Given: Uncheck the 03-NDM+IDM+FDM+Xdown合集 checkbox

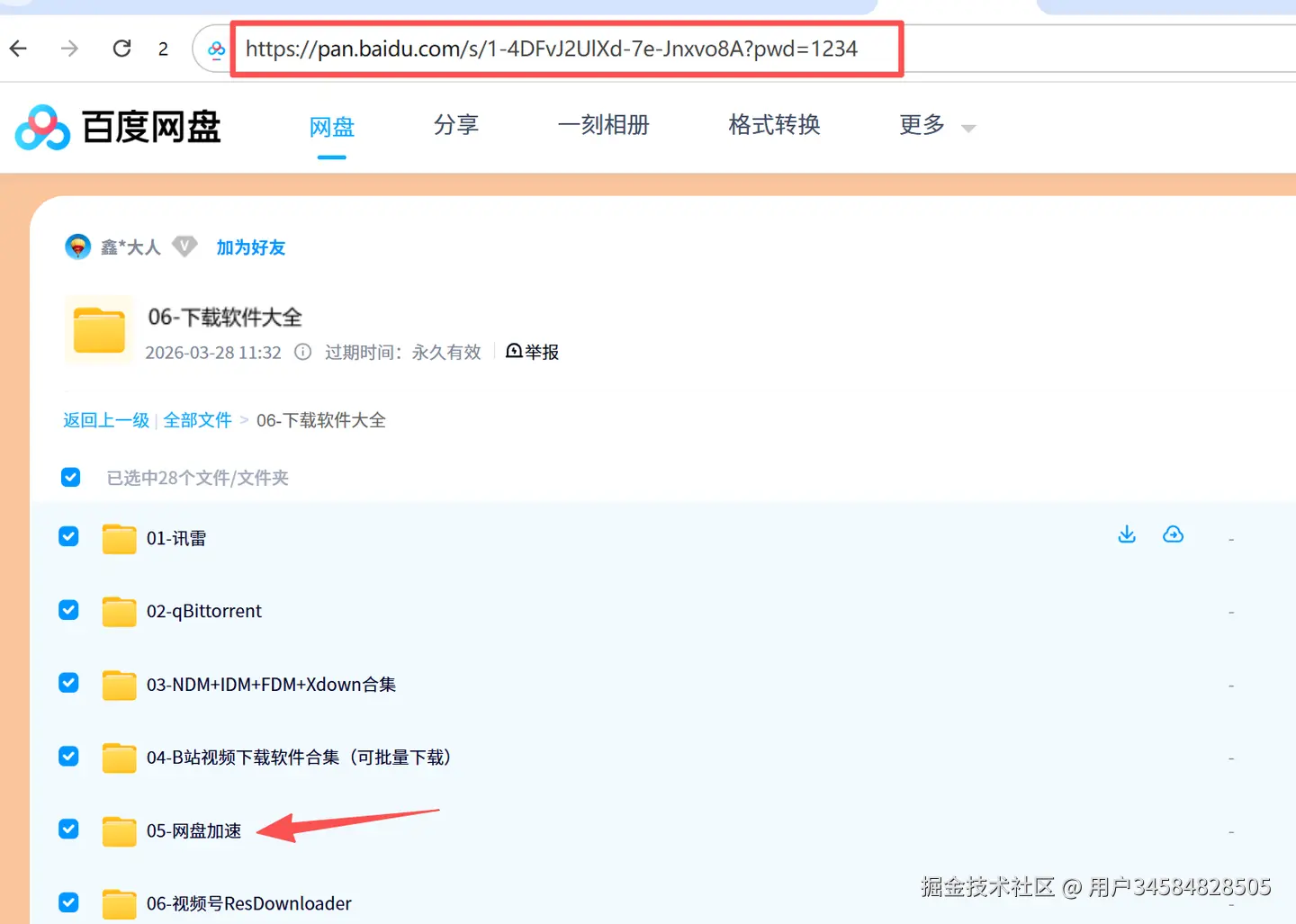Looking at the screenshot, I should 68,683.
